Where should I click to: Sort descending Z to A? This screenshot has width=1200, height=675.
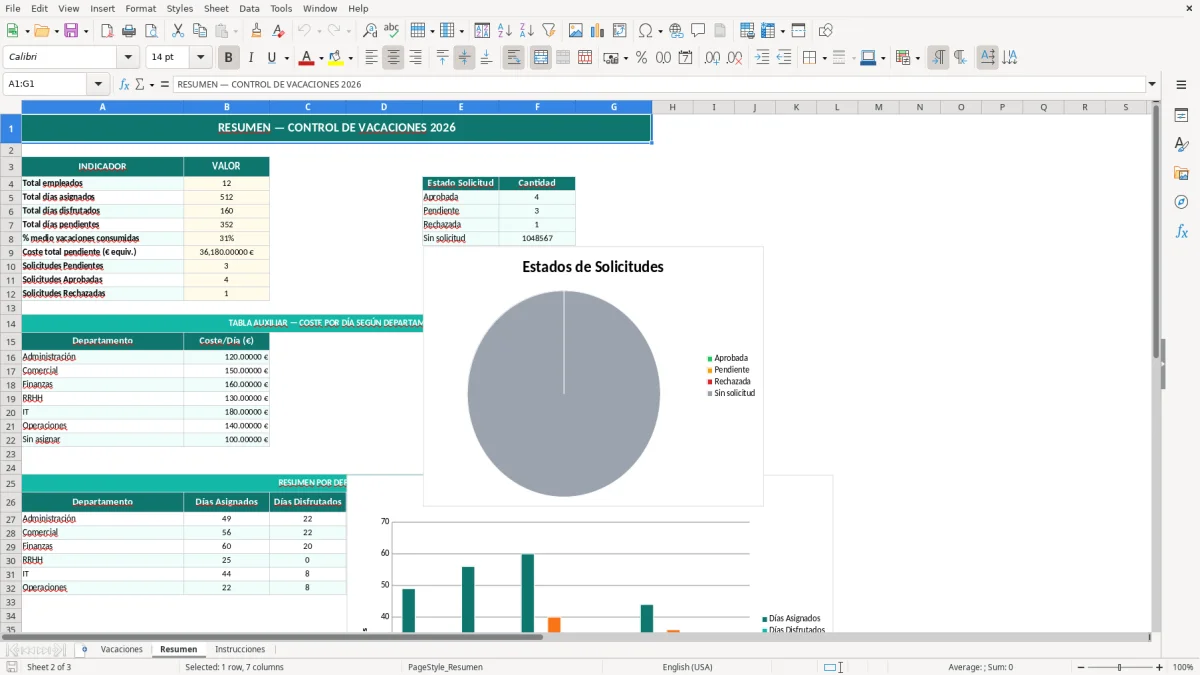526,31
